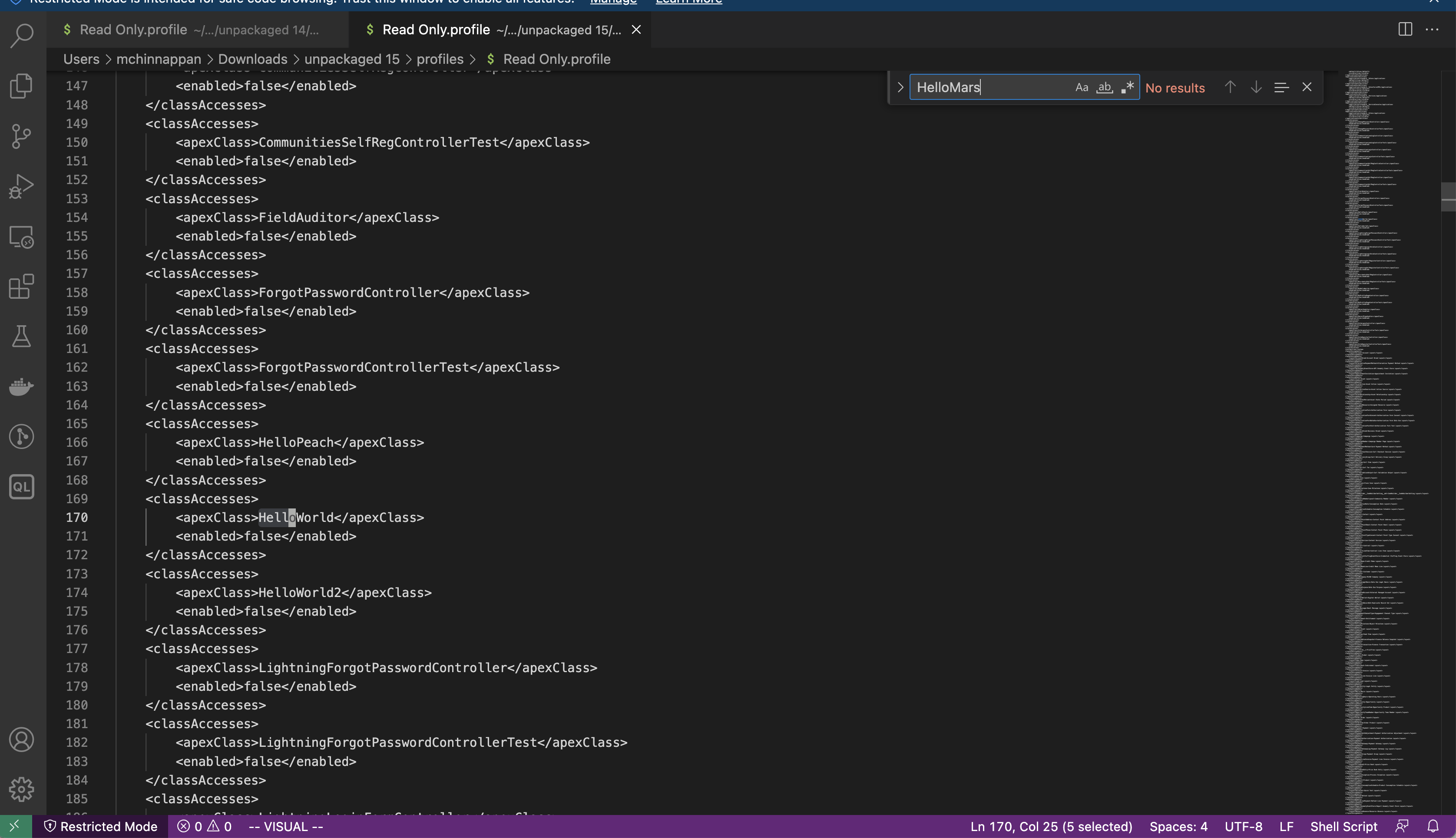Click the VISUAL vim mode indicator
The width and height of the screenshot is (1456, 838).
pyautogui.click(x=286, y=826)
